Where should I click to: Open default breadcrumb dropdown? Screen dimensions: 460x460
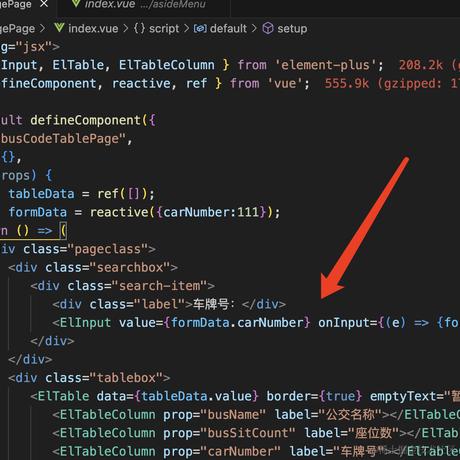coord(228,29)
